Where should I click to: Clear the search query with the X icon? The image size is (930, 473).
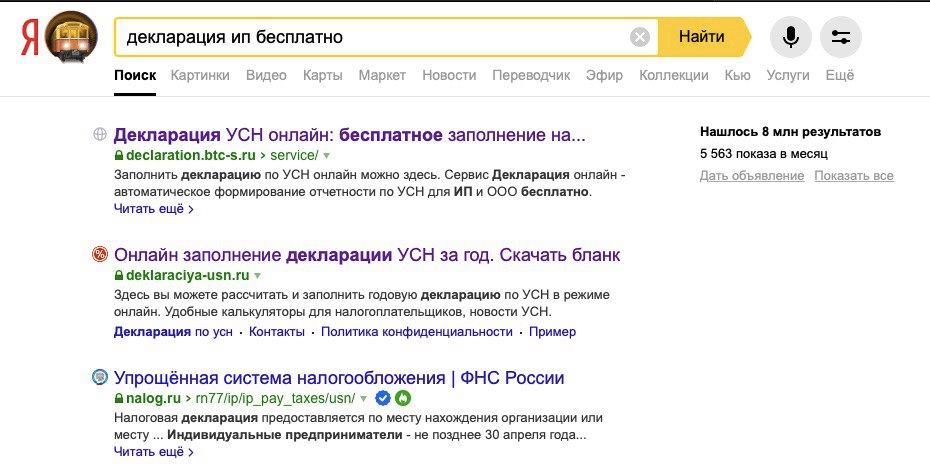click(x=639, y=37)
